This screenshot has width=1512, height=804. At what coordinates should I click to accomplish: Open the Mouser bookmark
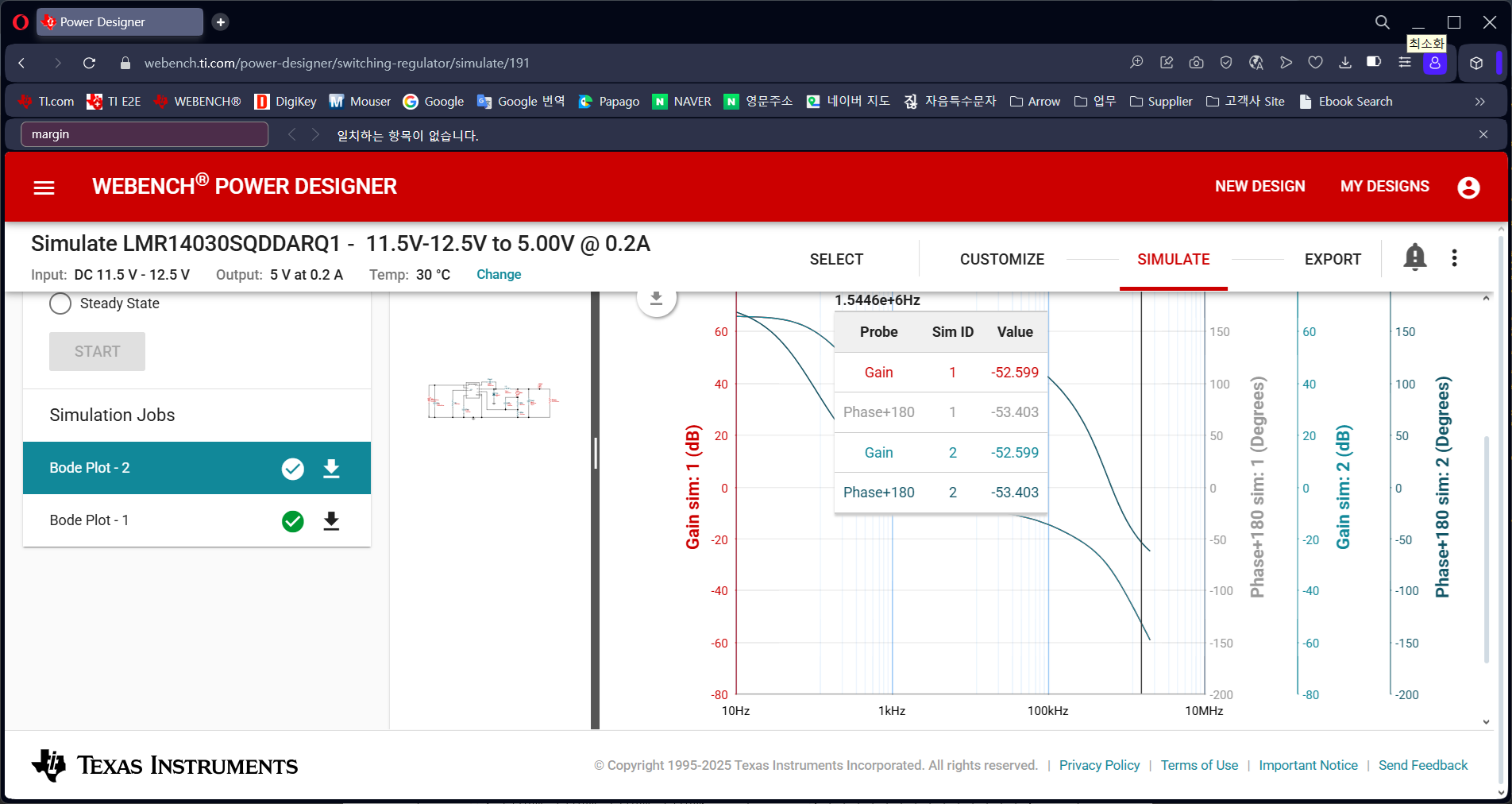361,102
